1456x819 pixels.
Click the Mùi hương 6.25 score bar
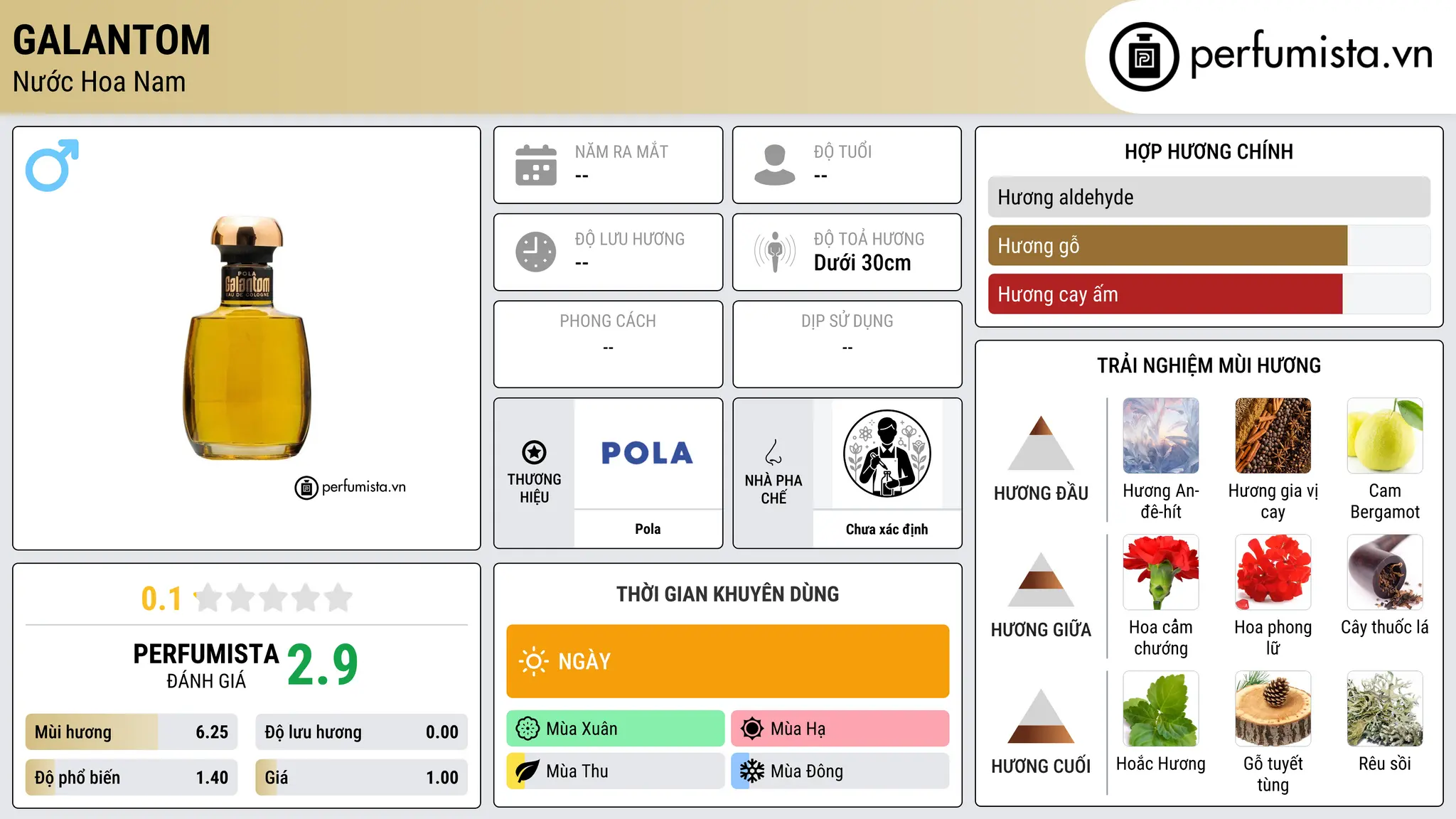132,732
